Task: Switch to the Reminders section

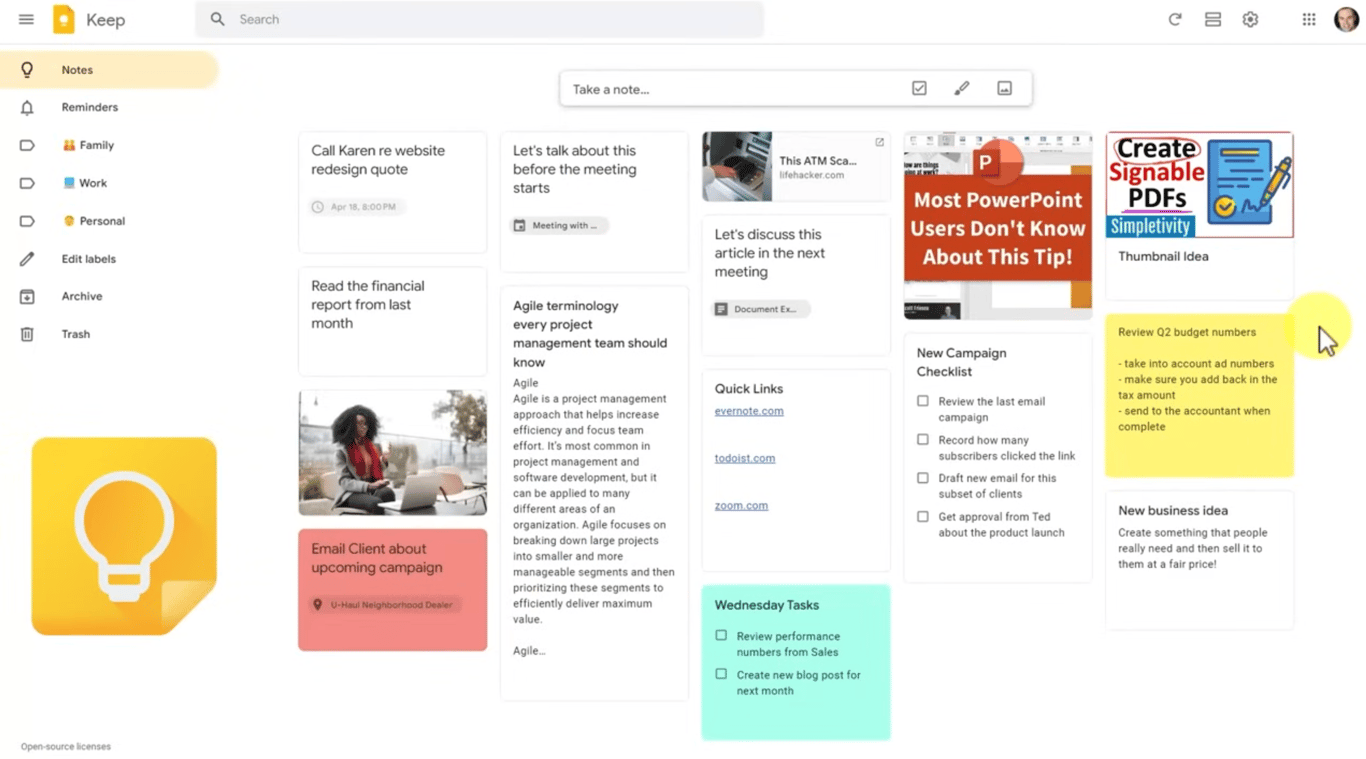Action: coord(89,107)
